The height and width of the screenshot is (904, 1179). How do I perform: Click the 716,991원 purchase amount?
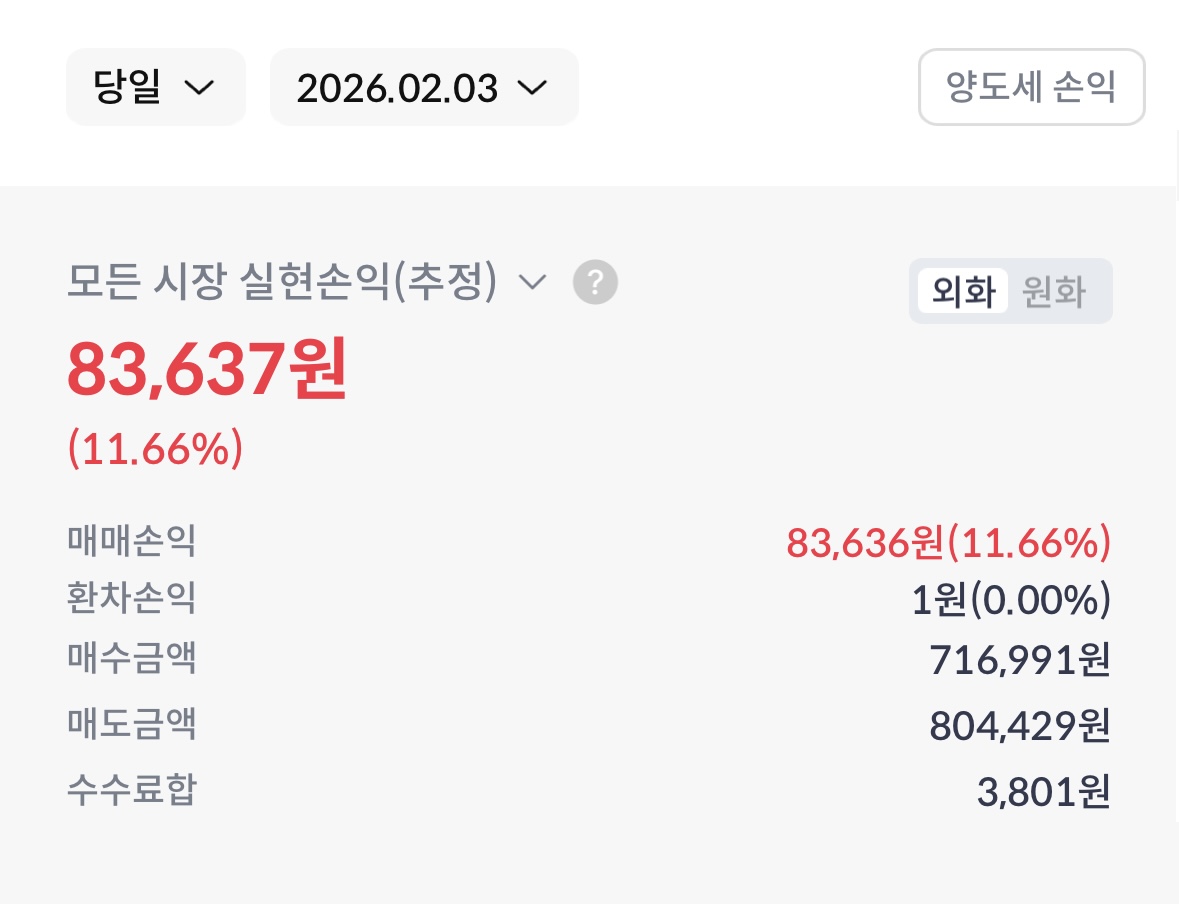(1019, 660)
